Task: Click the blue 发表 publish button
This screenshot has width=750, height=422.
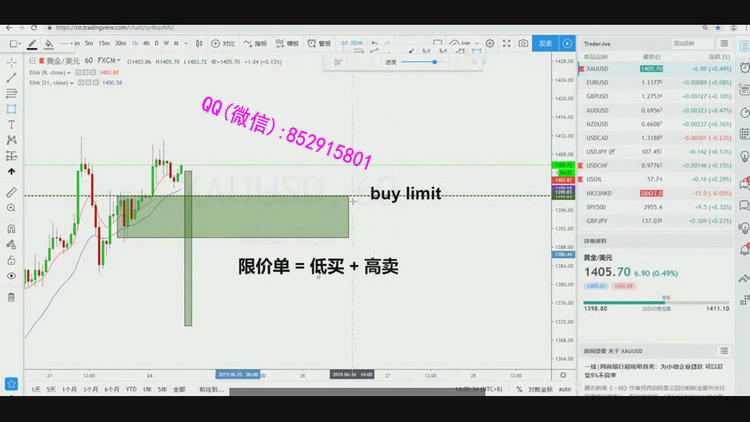Action: pyautogui.click(x=545, y=44)
